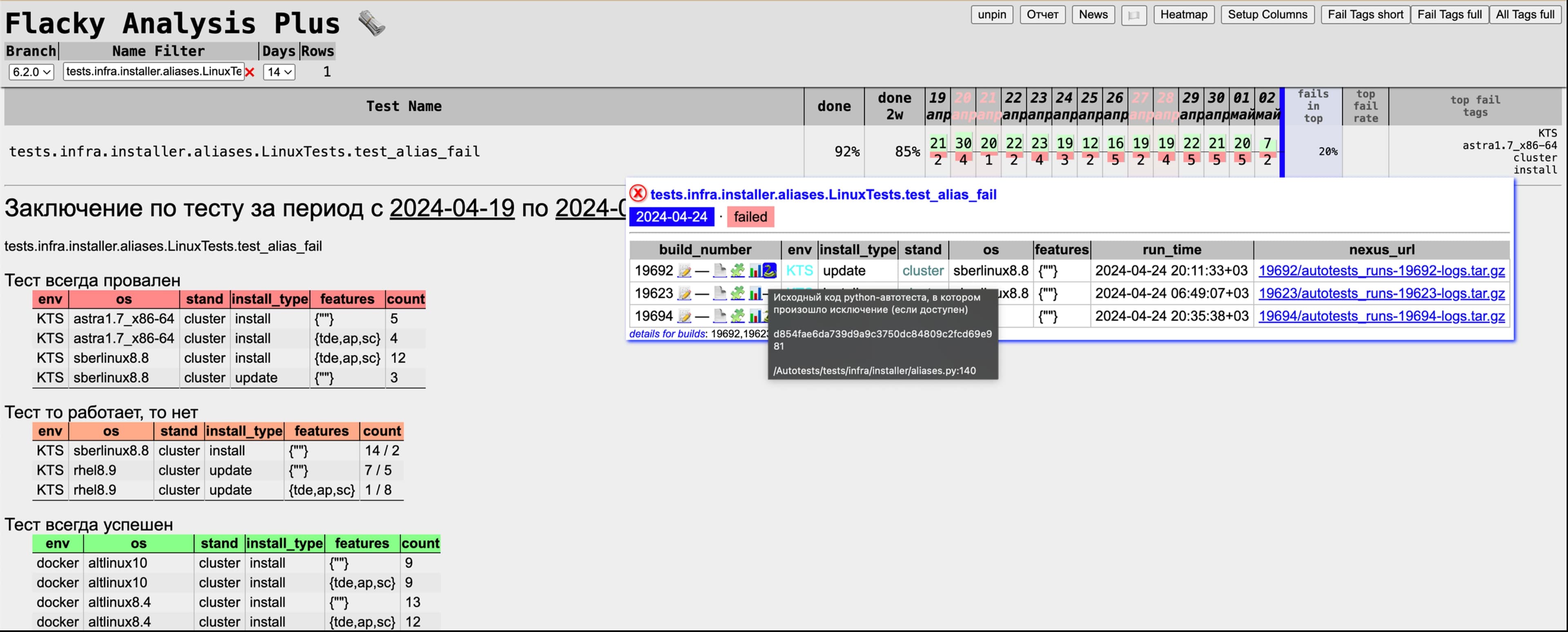Viewport: 1568px width, 632px height.
Task: Click the newspaper scroll icon beside the title
Action: click(x=371, y=23)
